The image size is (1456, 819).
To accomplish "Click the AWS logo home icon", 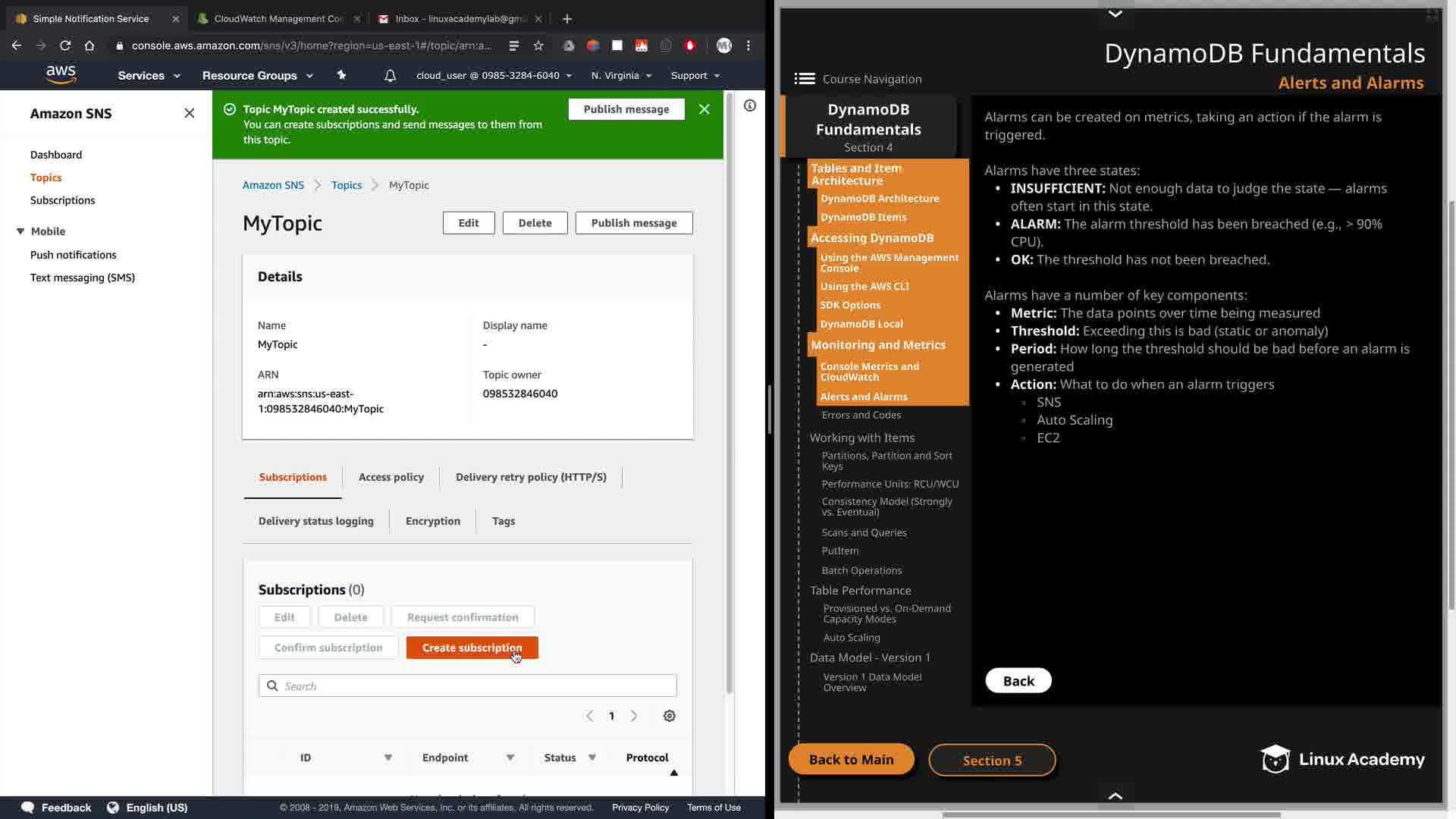I will tap(61, 74).
